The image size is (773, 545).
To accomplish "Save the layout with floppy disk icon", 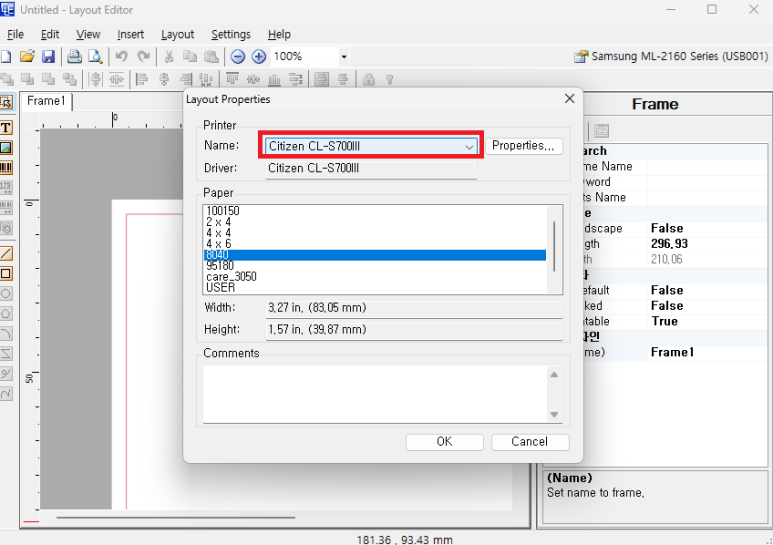I will [x=48, y=57].
